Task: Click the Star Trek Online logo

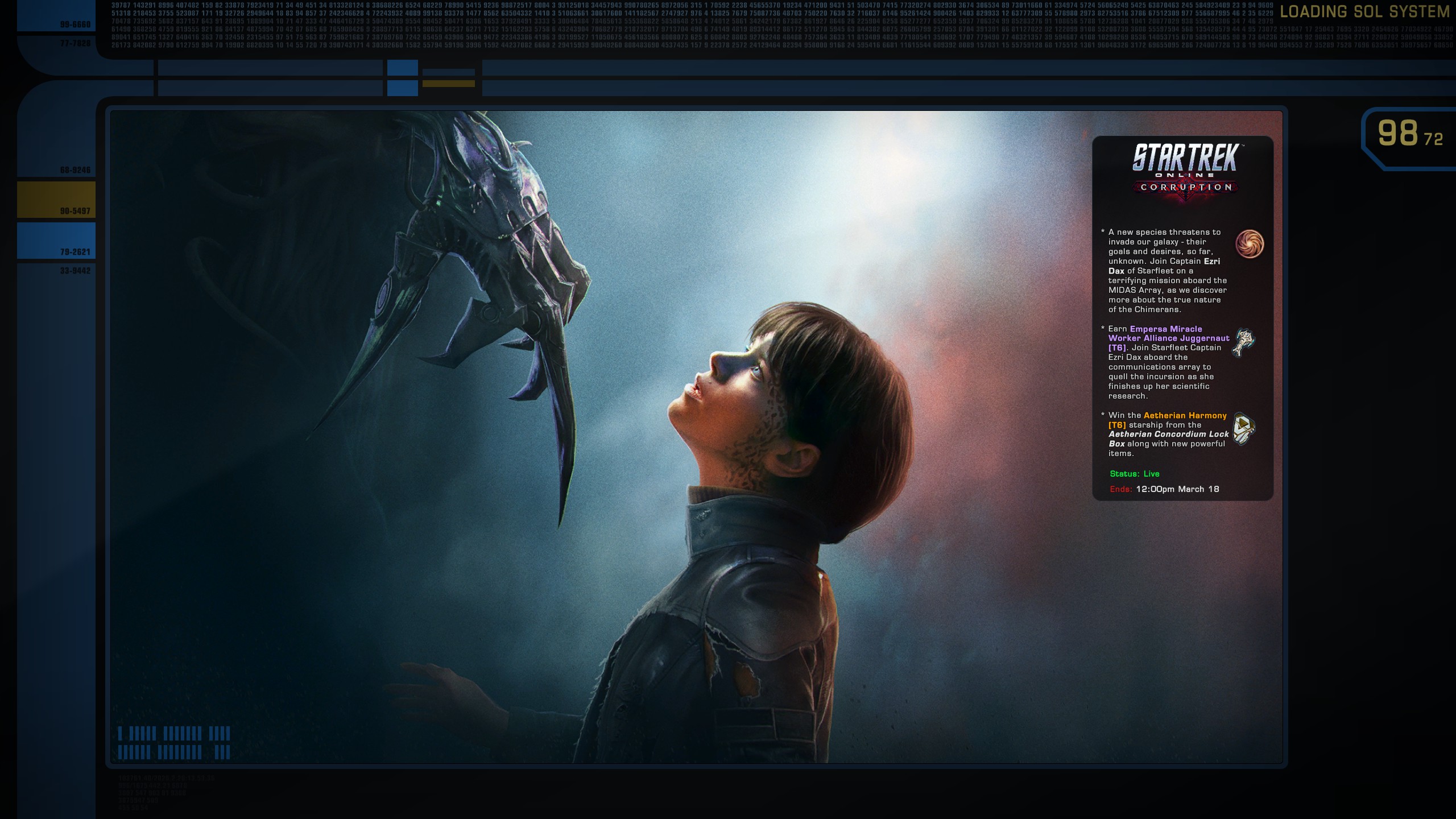Action: tap(1186, 158)
